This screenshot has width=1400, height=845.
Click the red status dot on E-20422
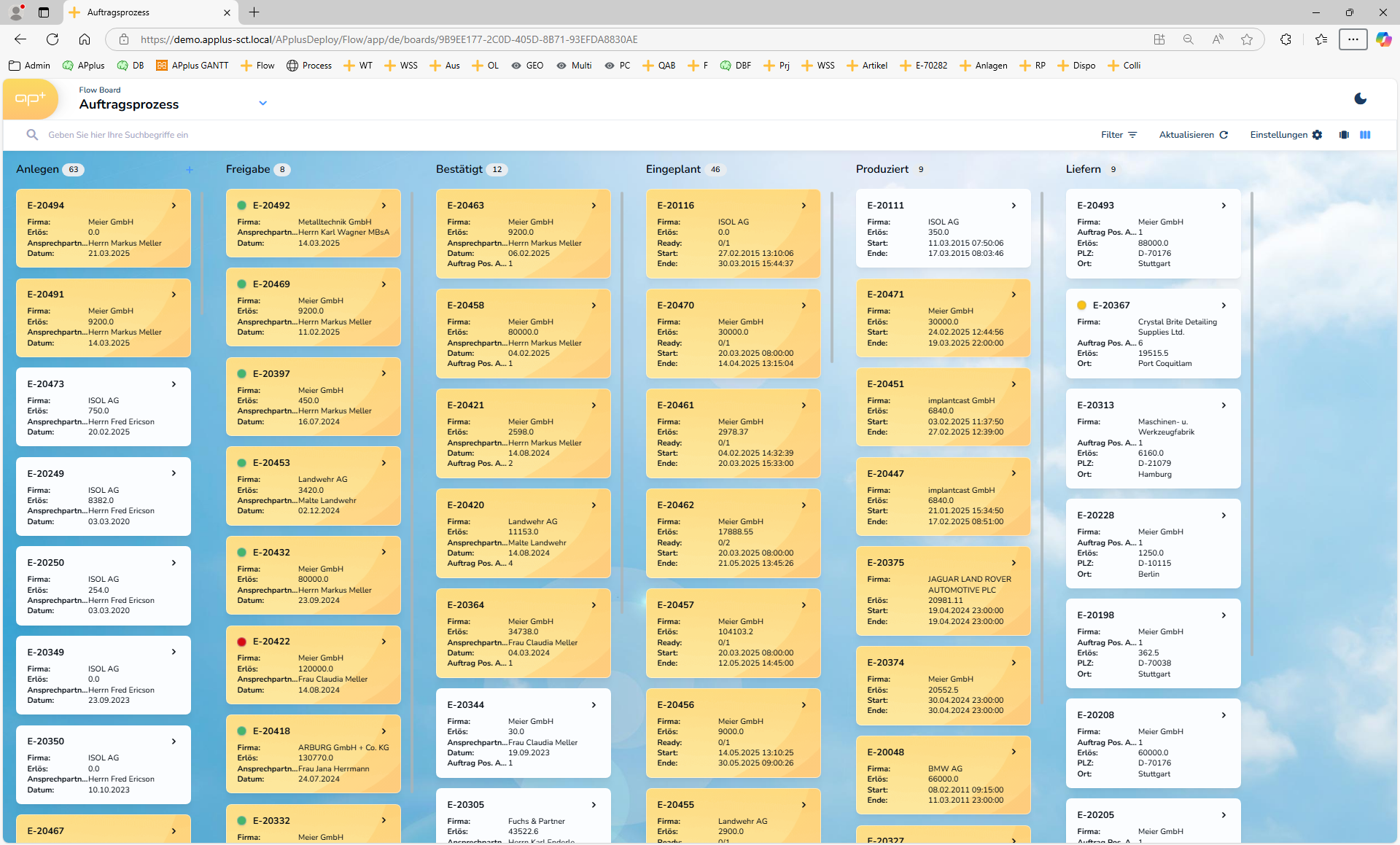pos(241,642)
